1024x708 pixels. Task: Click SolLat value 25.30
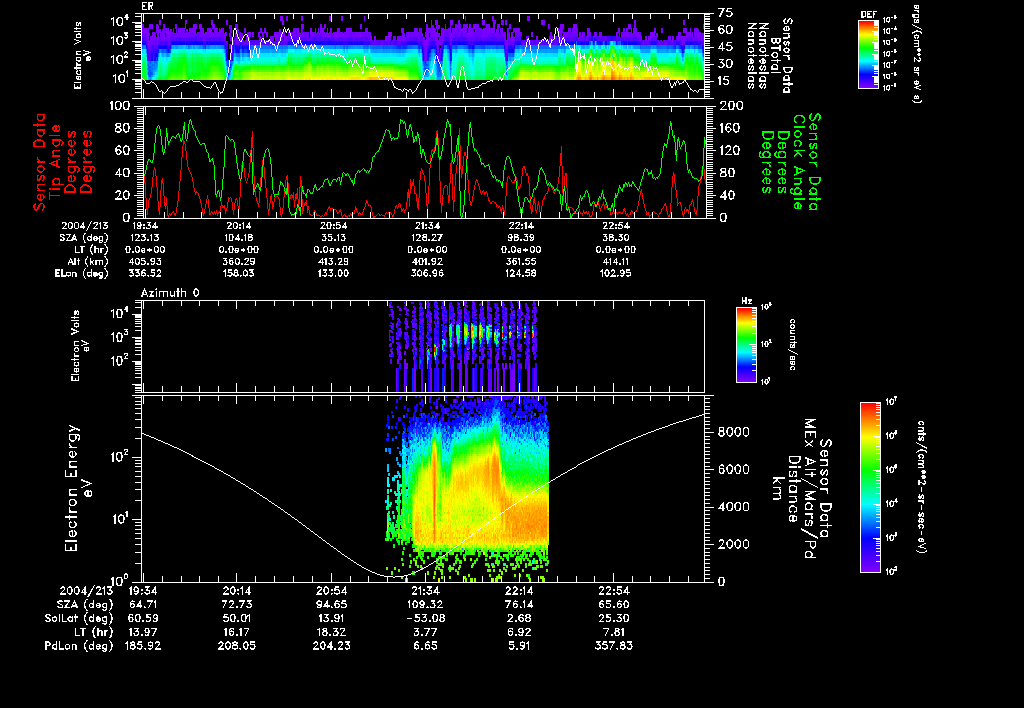614,618
